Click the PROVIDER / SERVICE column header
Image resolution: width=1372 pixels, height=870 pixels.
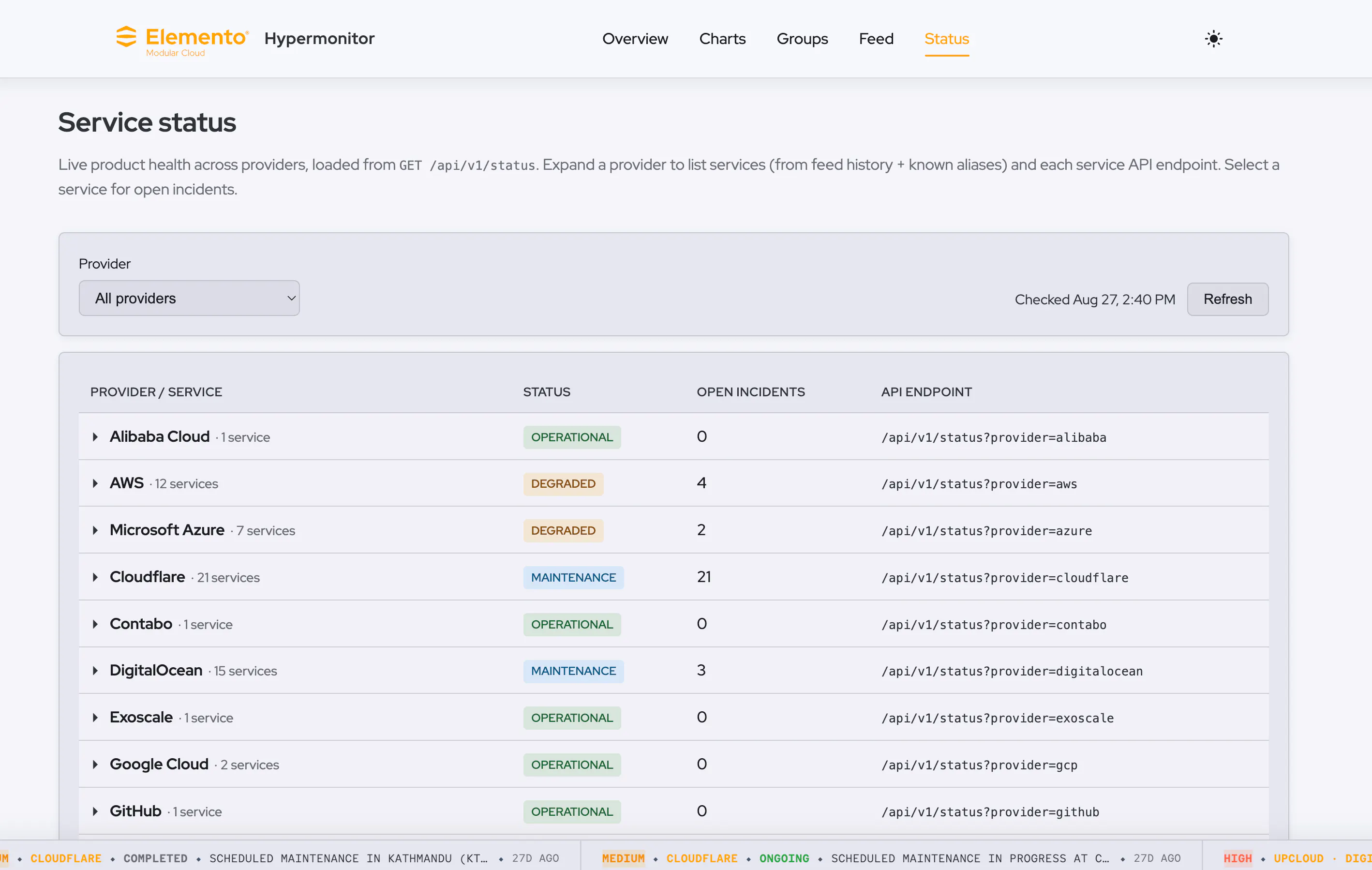(x=156, y=392)
